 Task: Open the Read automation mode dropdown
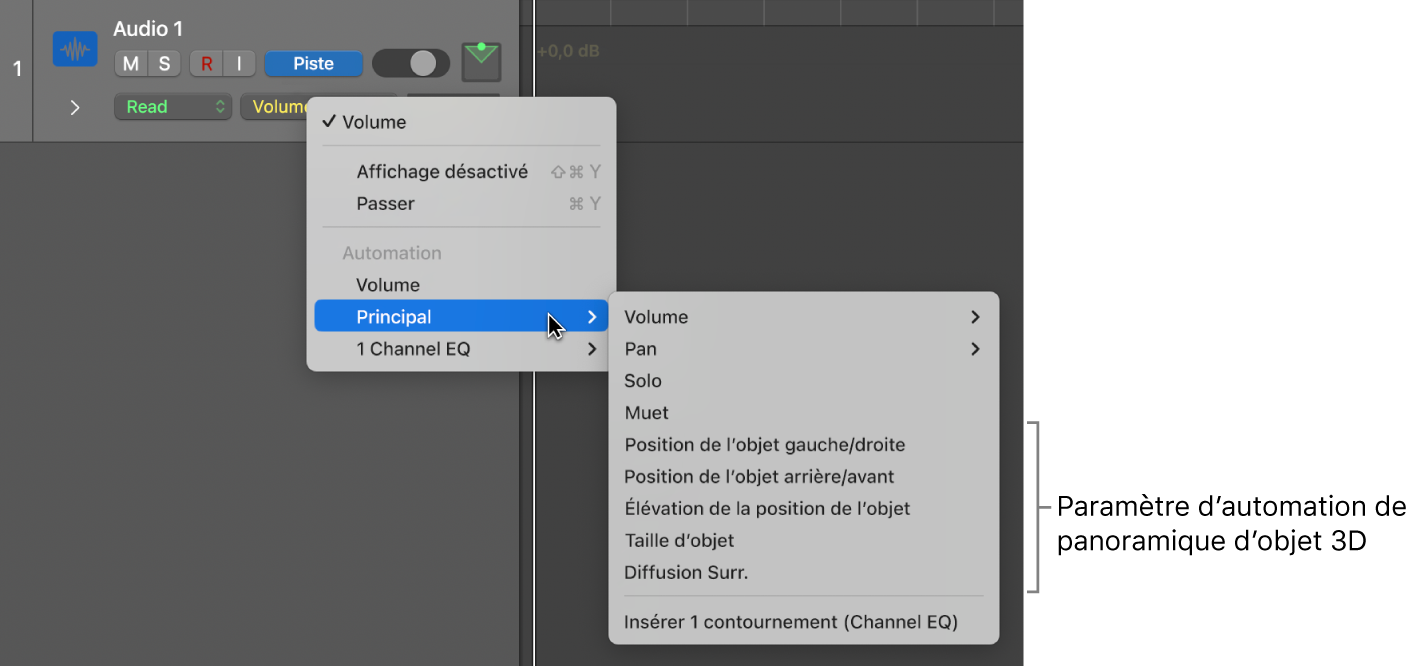click(x=173, y=107)
